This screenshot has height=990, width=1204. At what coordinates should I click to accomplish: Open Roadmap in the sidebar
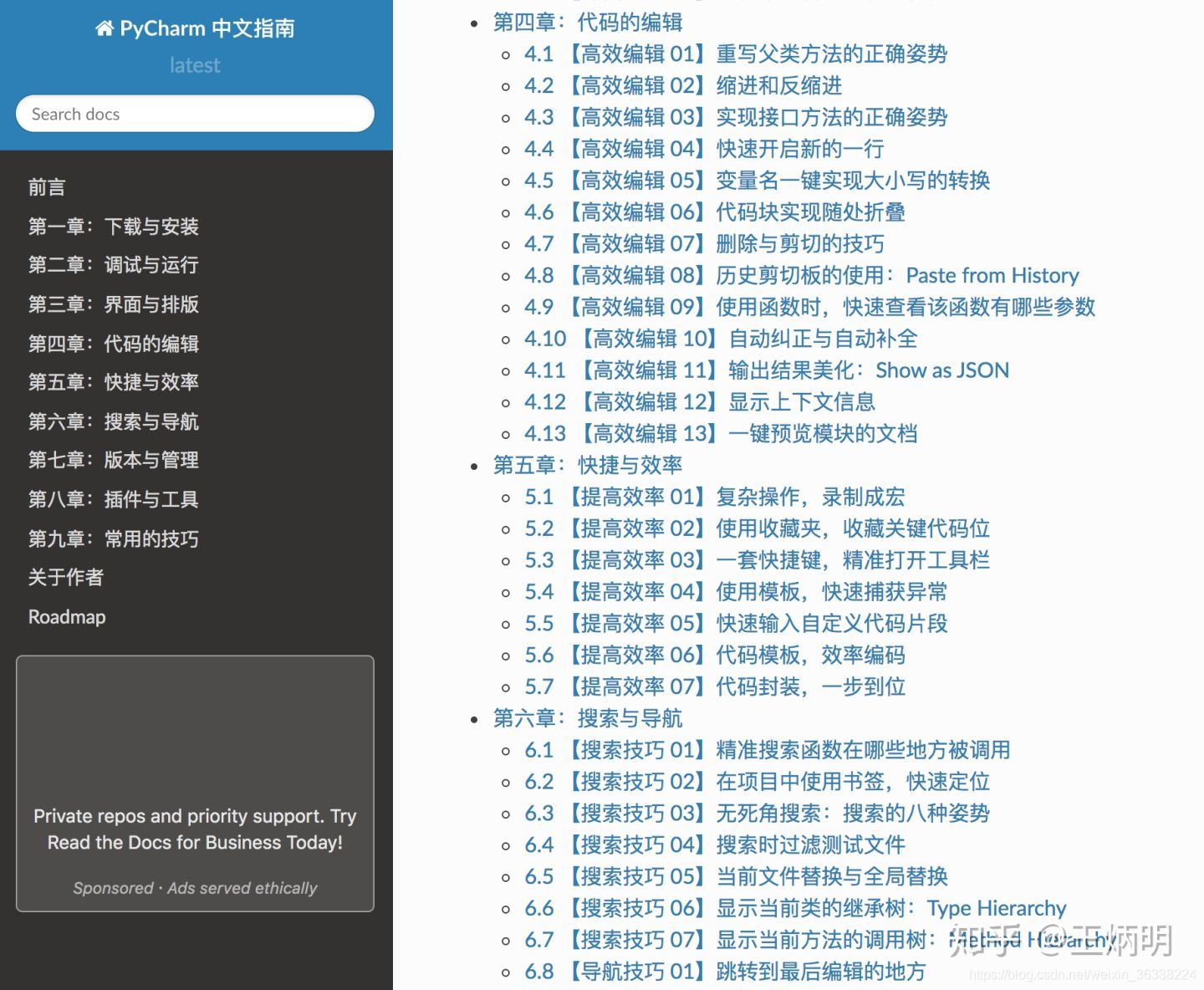67,617
